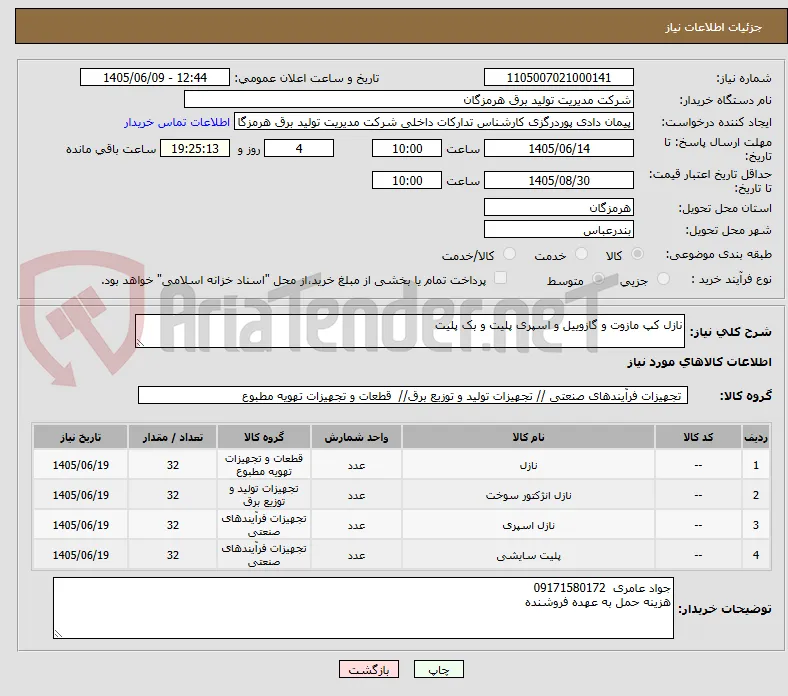The height and width of the screenshot is (696, 788).
Task: Click need date 1405/06/19 in row 1
Action: click(80, 465)
